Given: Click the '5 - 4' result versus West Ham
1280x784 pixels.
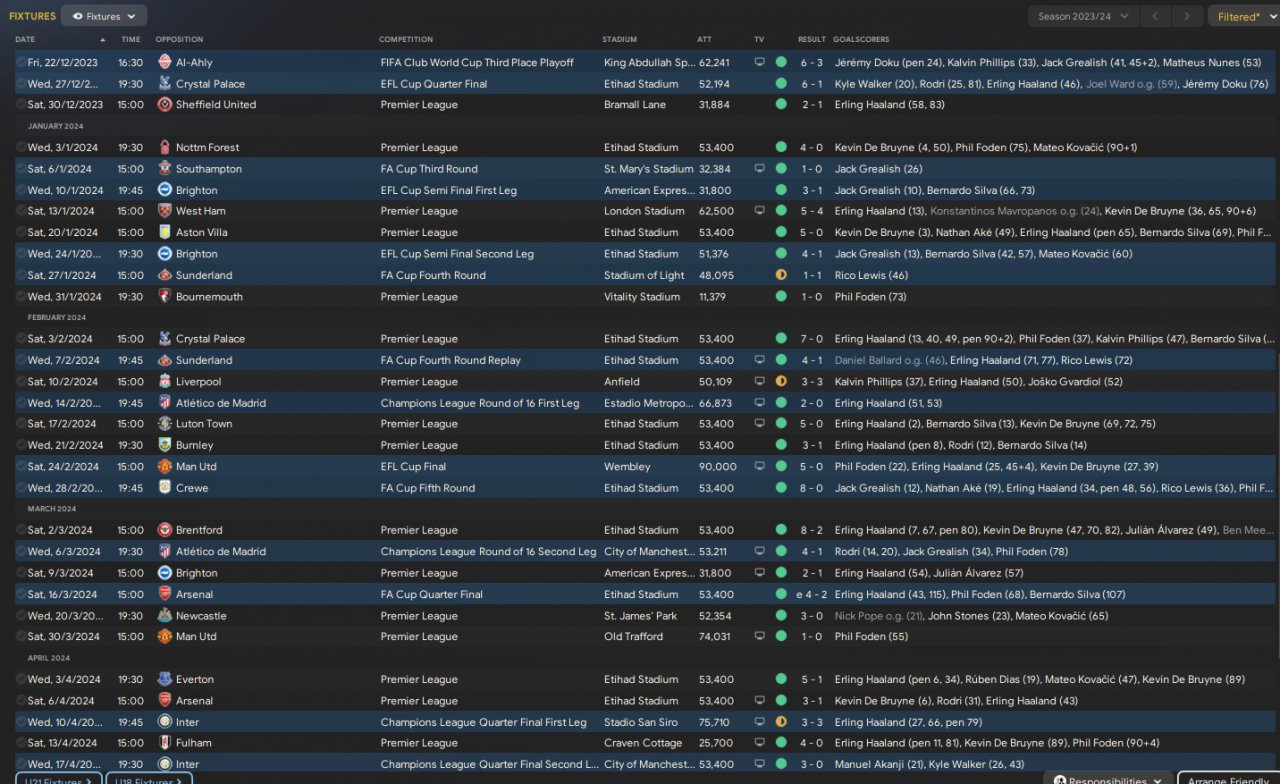Looking at the screenshot, I should coord(812,211).
